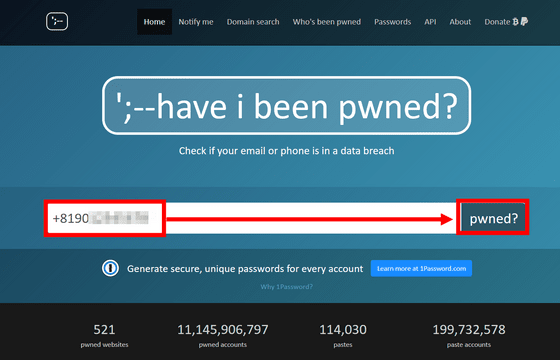Open the Why 1Password? link
The height and width of the screenshot is (360, 560).
[x=286, y=286]
